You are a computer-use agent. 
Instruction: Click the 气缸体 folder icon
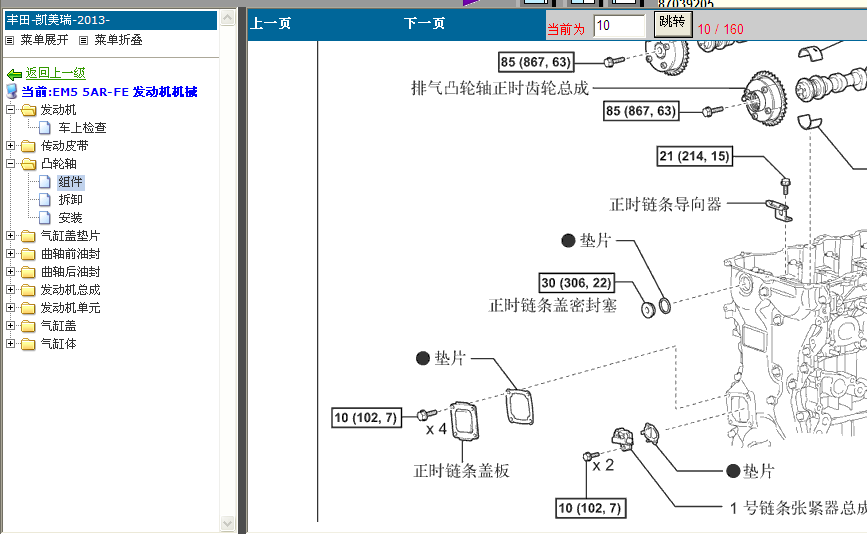point(28,344)
